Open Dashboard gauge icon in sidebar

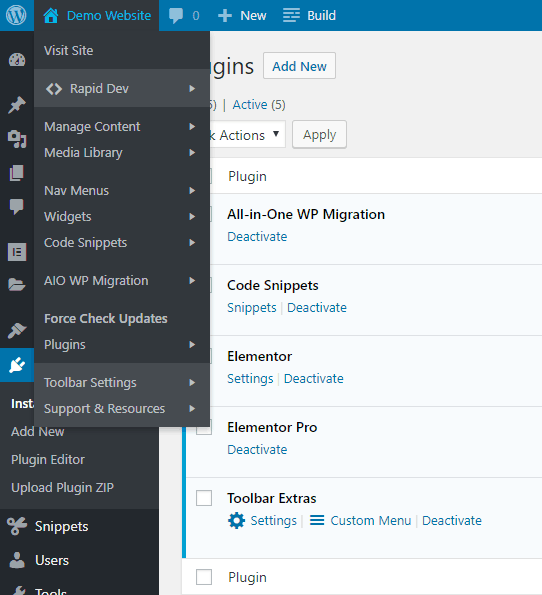click(17, 60)
